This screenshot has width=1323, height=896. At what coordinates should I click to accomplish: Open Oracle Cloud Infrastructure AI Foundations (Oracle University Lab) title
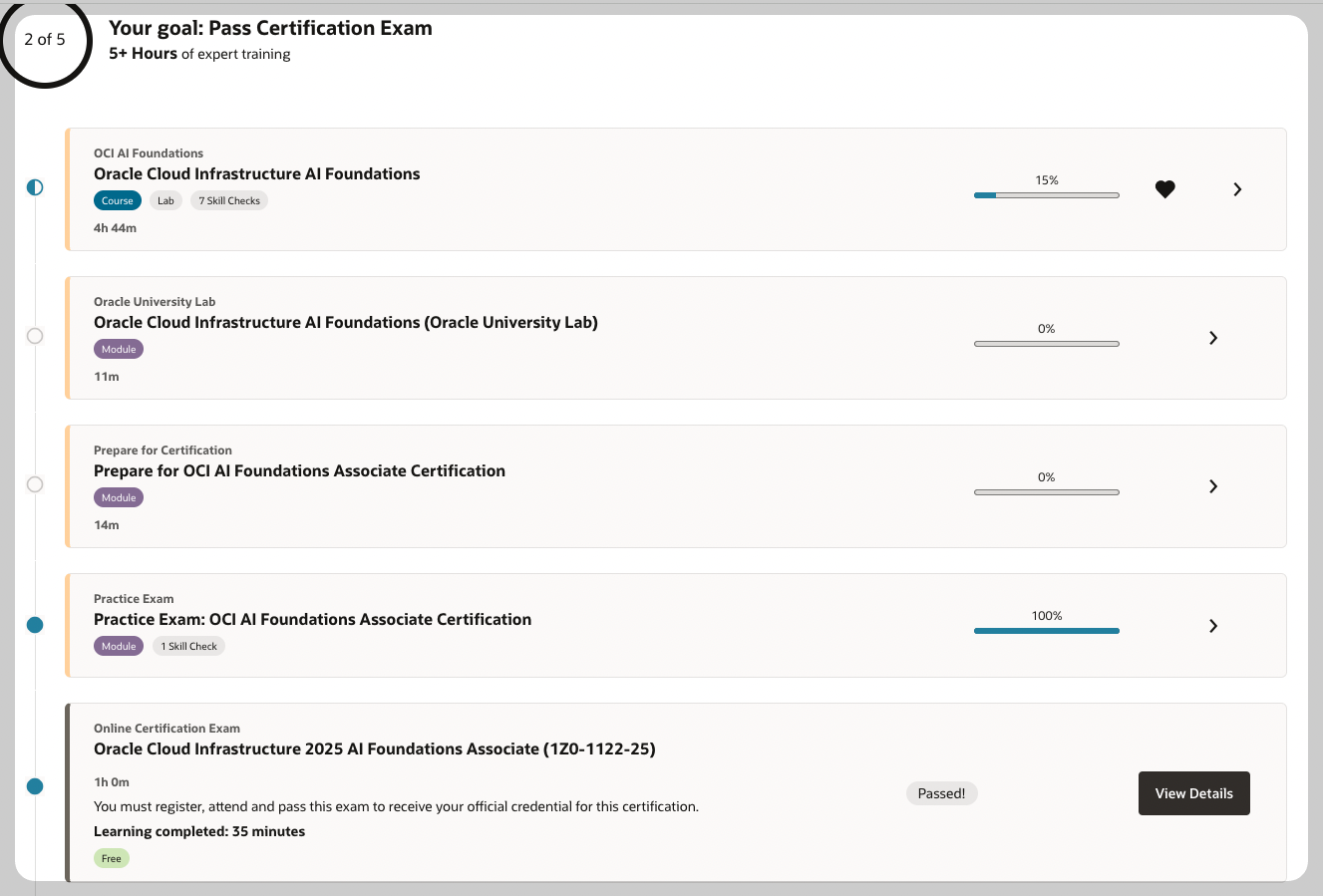coord(346,322)
